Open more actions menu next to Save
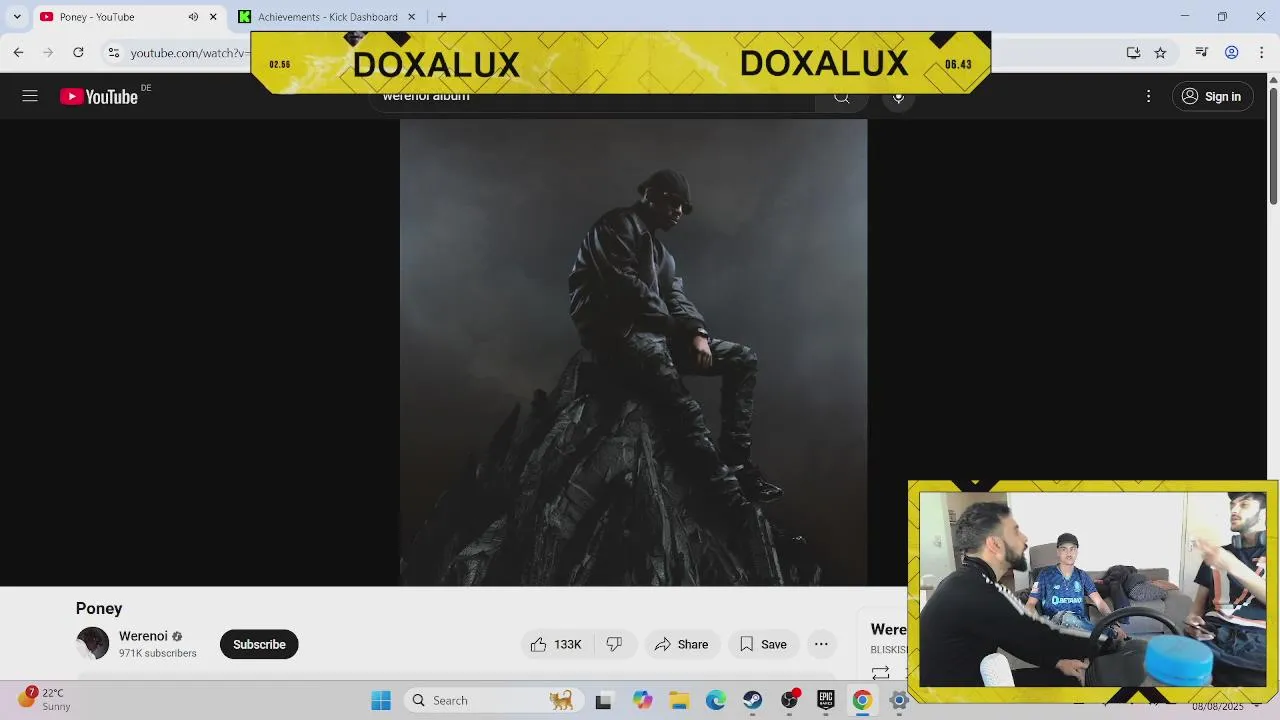Screen dimensions: 1280x720 [821, 644]
